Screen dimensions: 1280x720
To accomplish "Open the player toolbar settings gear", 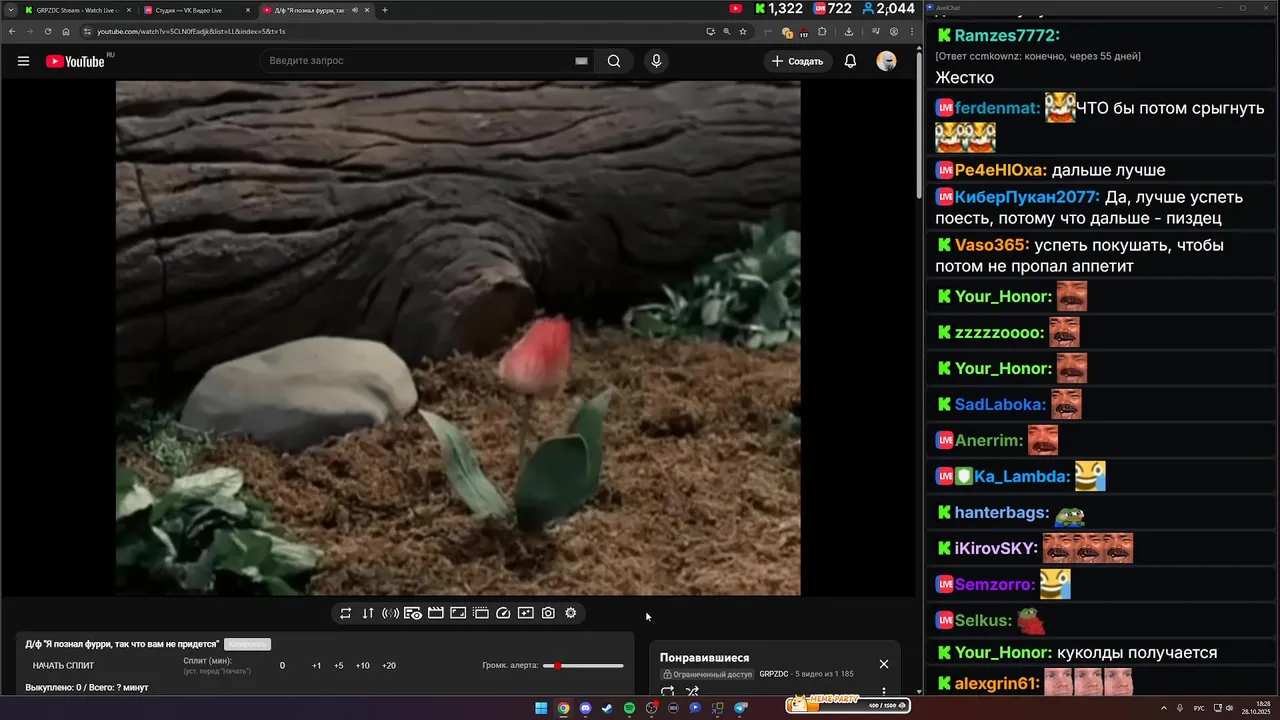I will click(x=571, y=613).
